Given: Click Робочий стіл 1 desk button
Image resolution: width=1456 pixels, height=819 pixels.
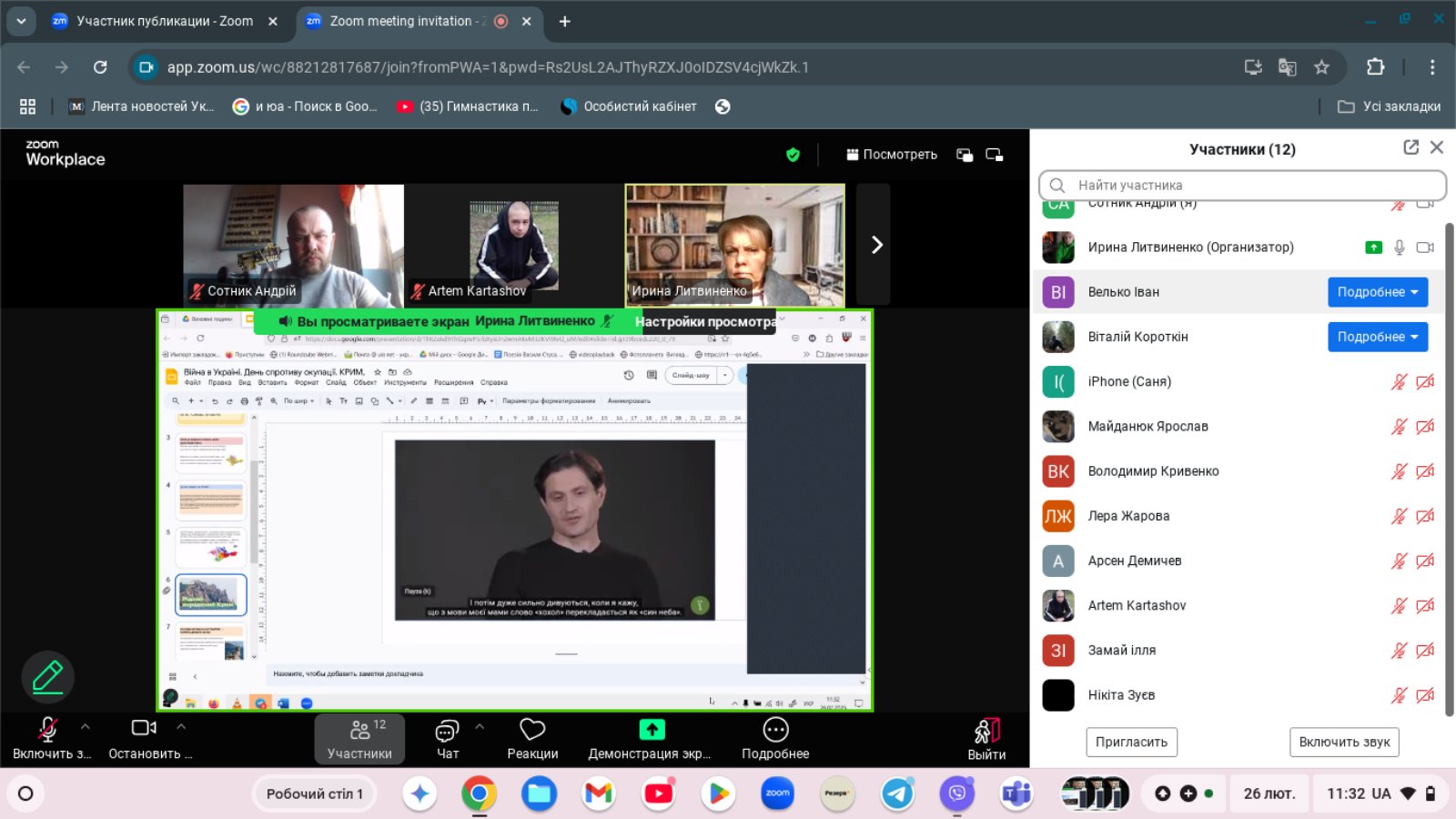Looking at the screenshot, I should pos(315,794).
